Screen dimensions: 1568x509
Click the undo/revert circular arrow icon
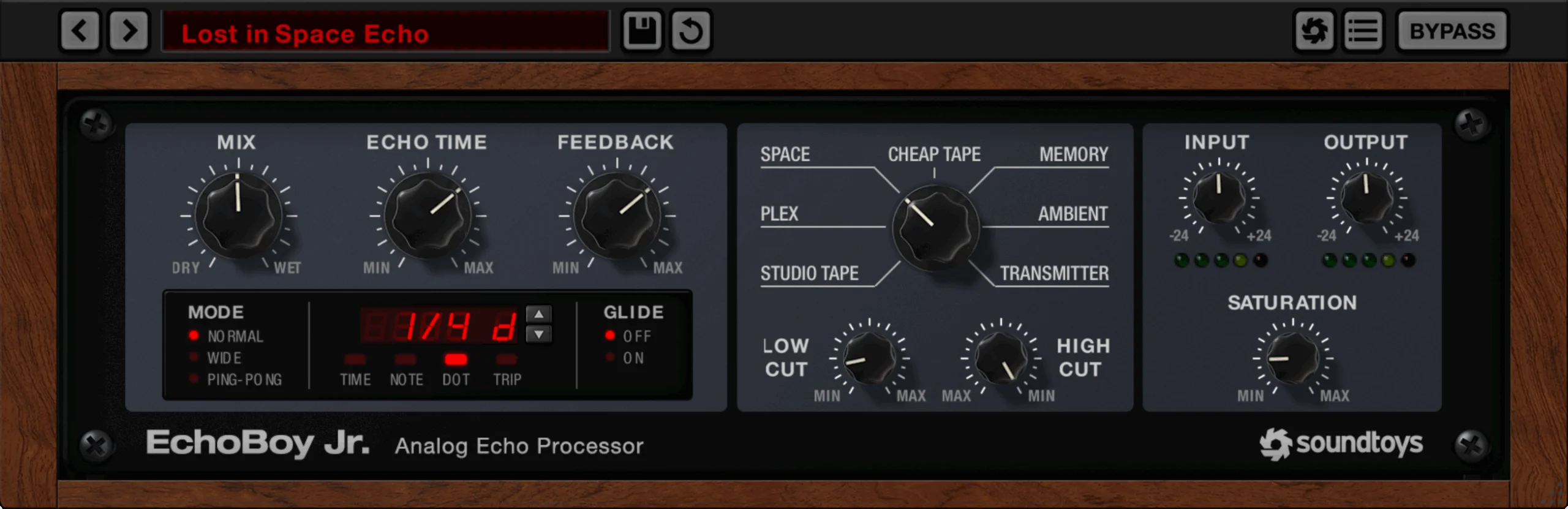click(692, 30)
